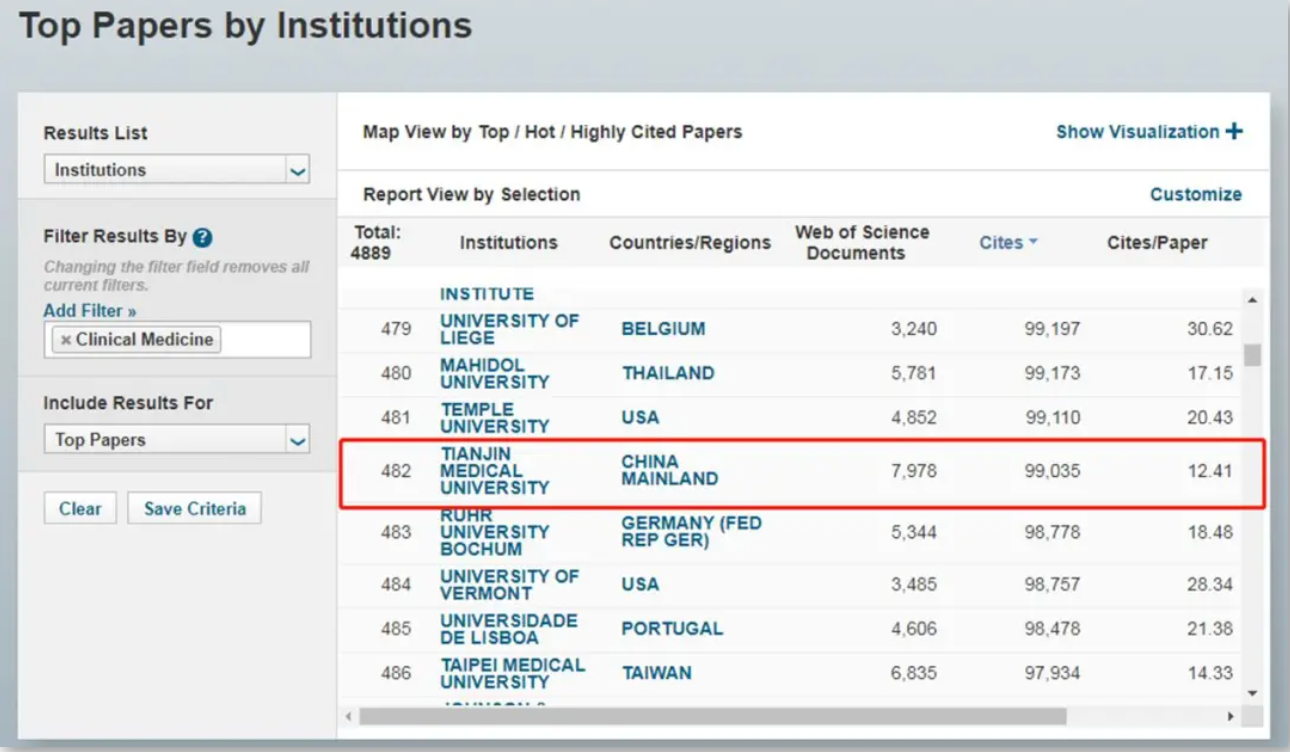Click the Show Visualization link

pyautogui.click(x=1138, y=131)
